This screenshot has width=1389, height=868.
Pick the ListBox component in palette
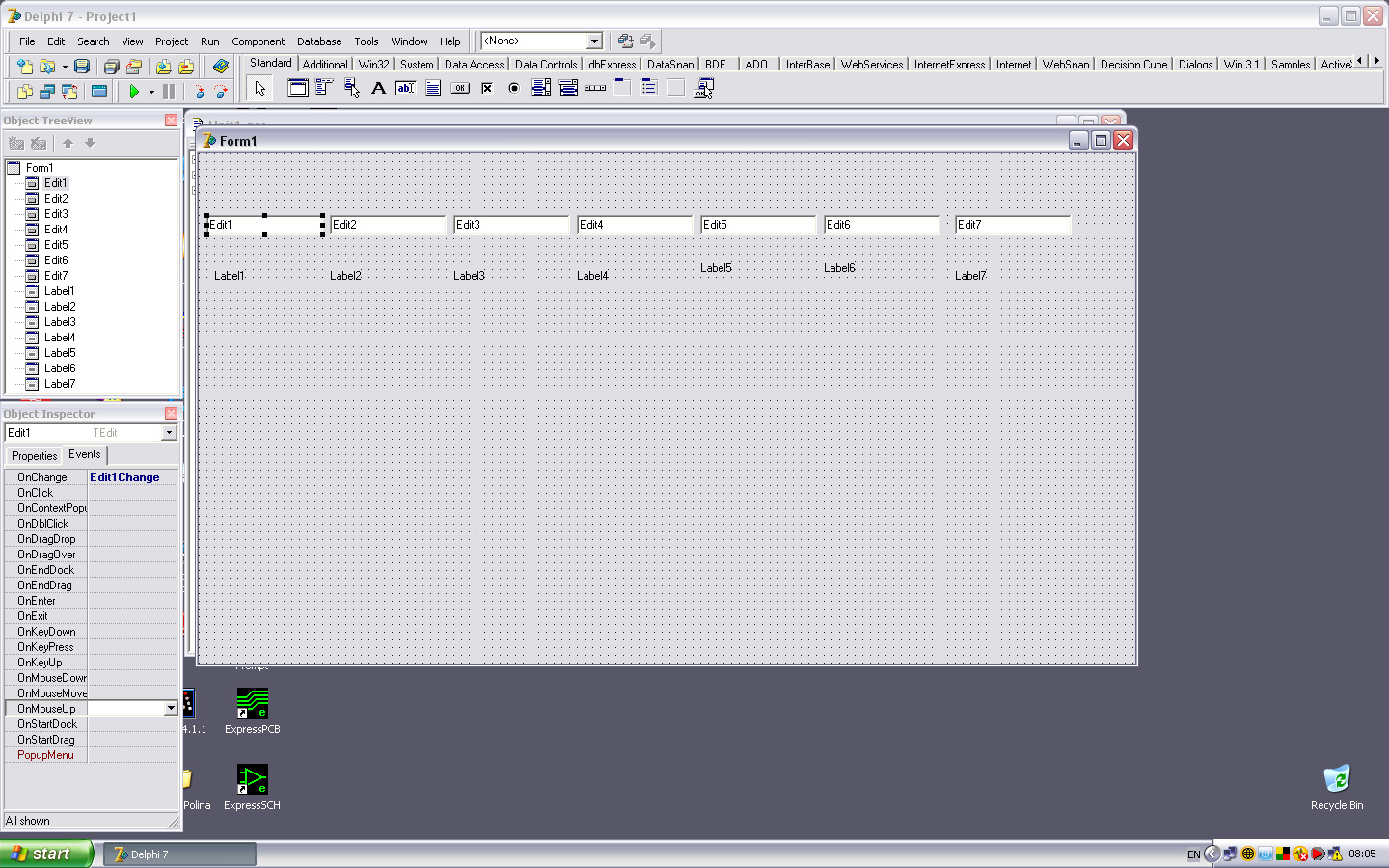541,88
